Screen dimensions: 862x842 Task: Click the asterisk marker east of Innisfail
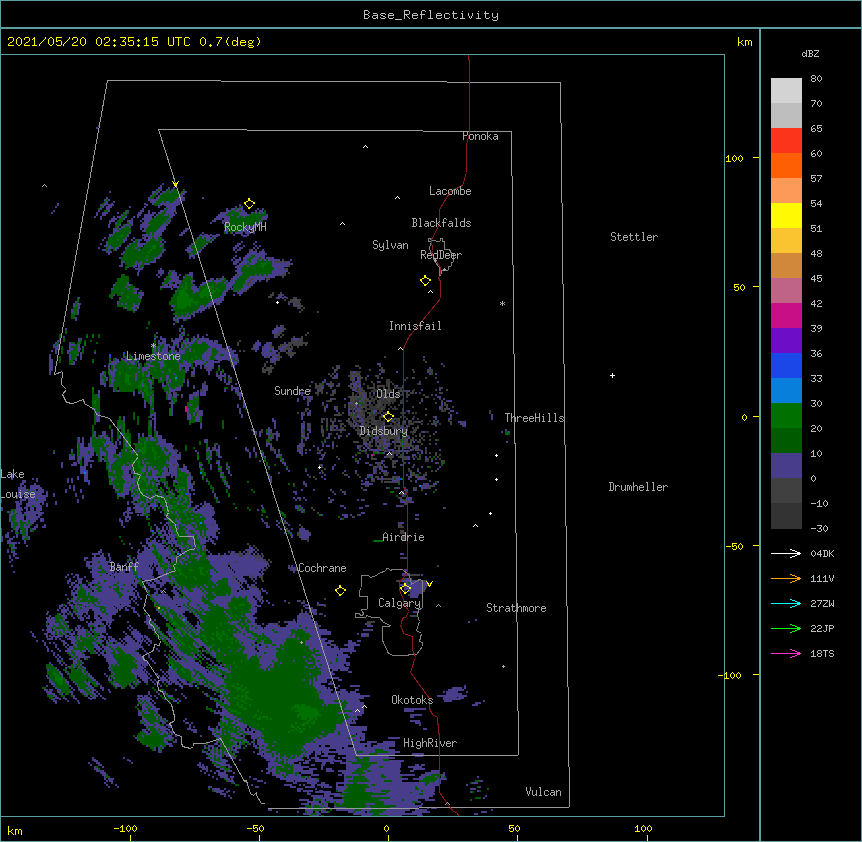[x=502, y=303]
